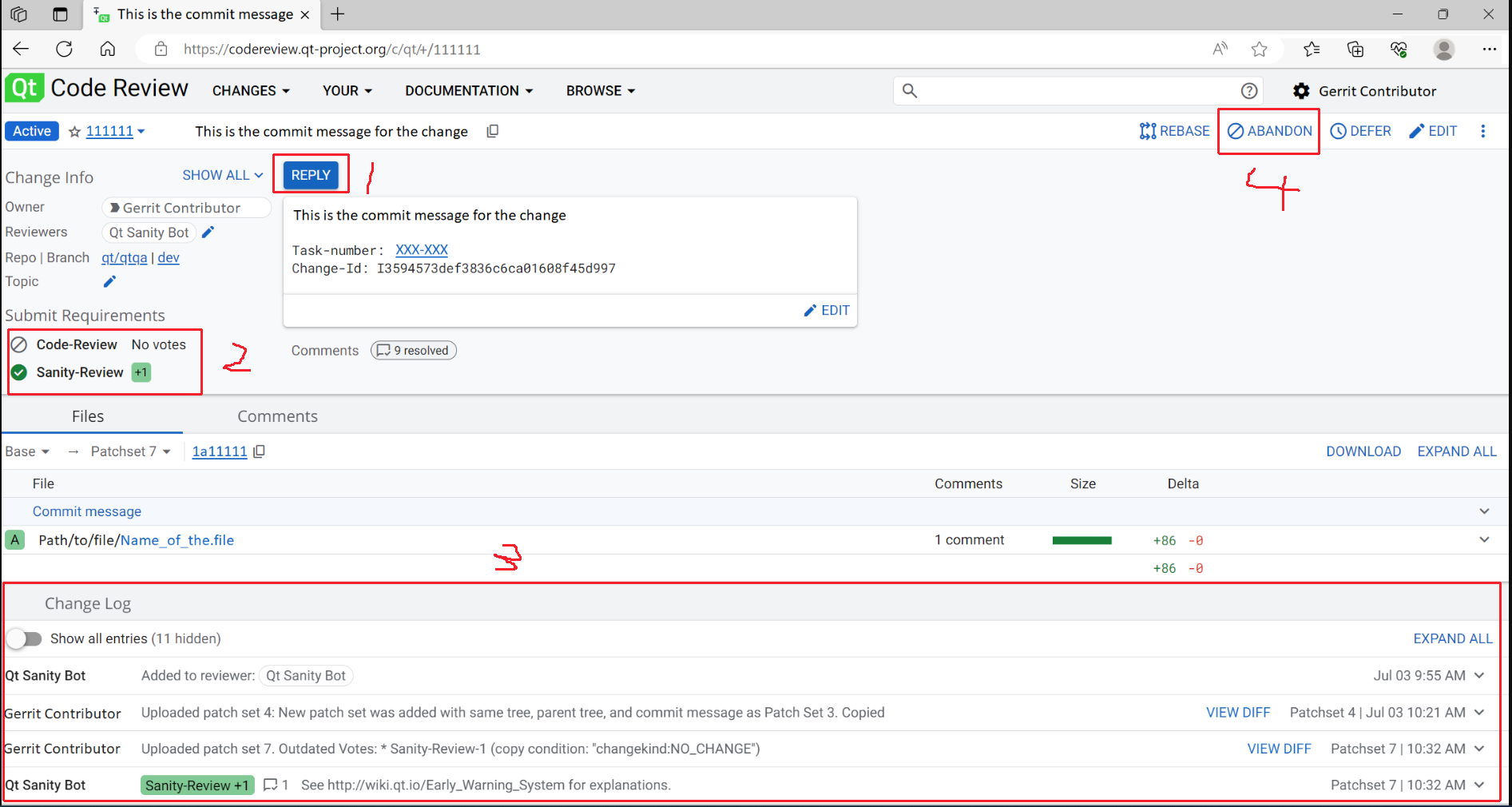
Task: Expand the Commit message file row
Action: tap(1484, 511)
